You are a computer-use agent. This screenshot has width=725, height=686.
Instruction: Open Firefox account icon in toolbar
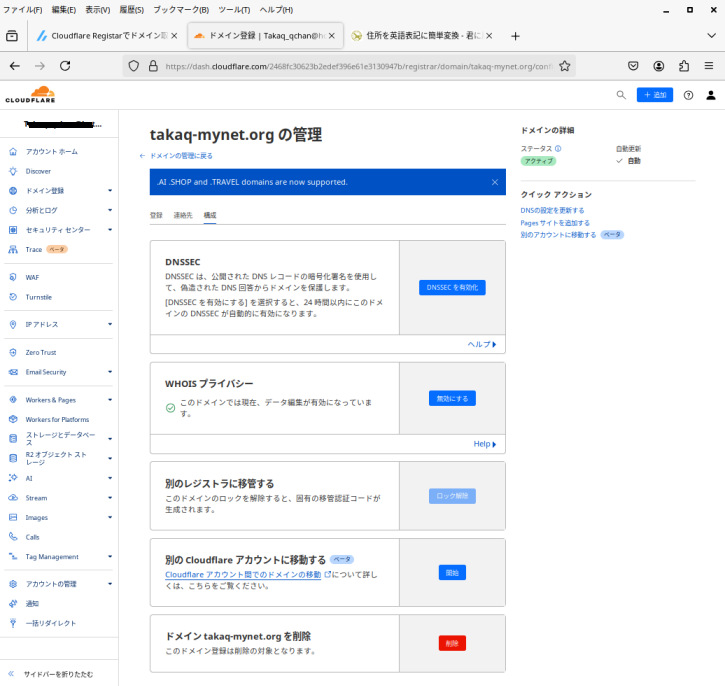[x=658, y=66]
